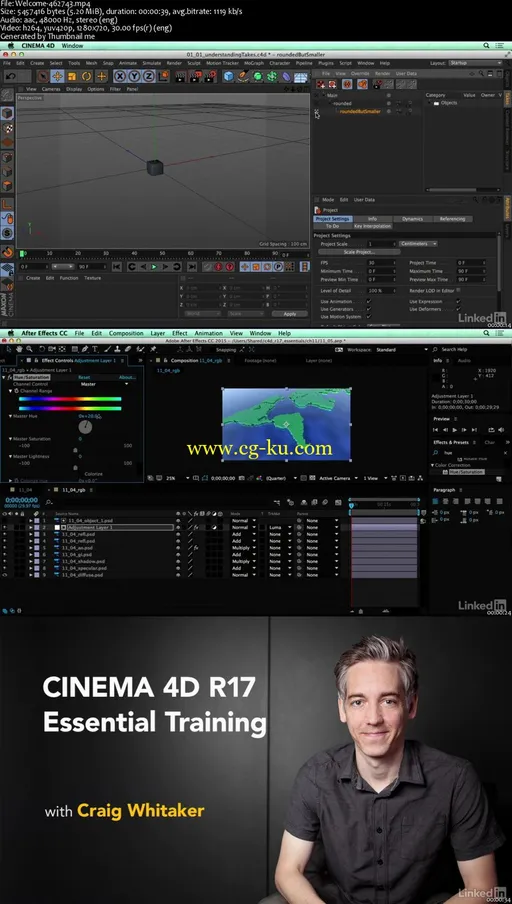Switch to the Referencing tab

click(453, 219)
